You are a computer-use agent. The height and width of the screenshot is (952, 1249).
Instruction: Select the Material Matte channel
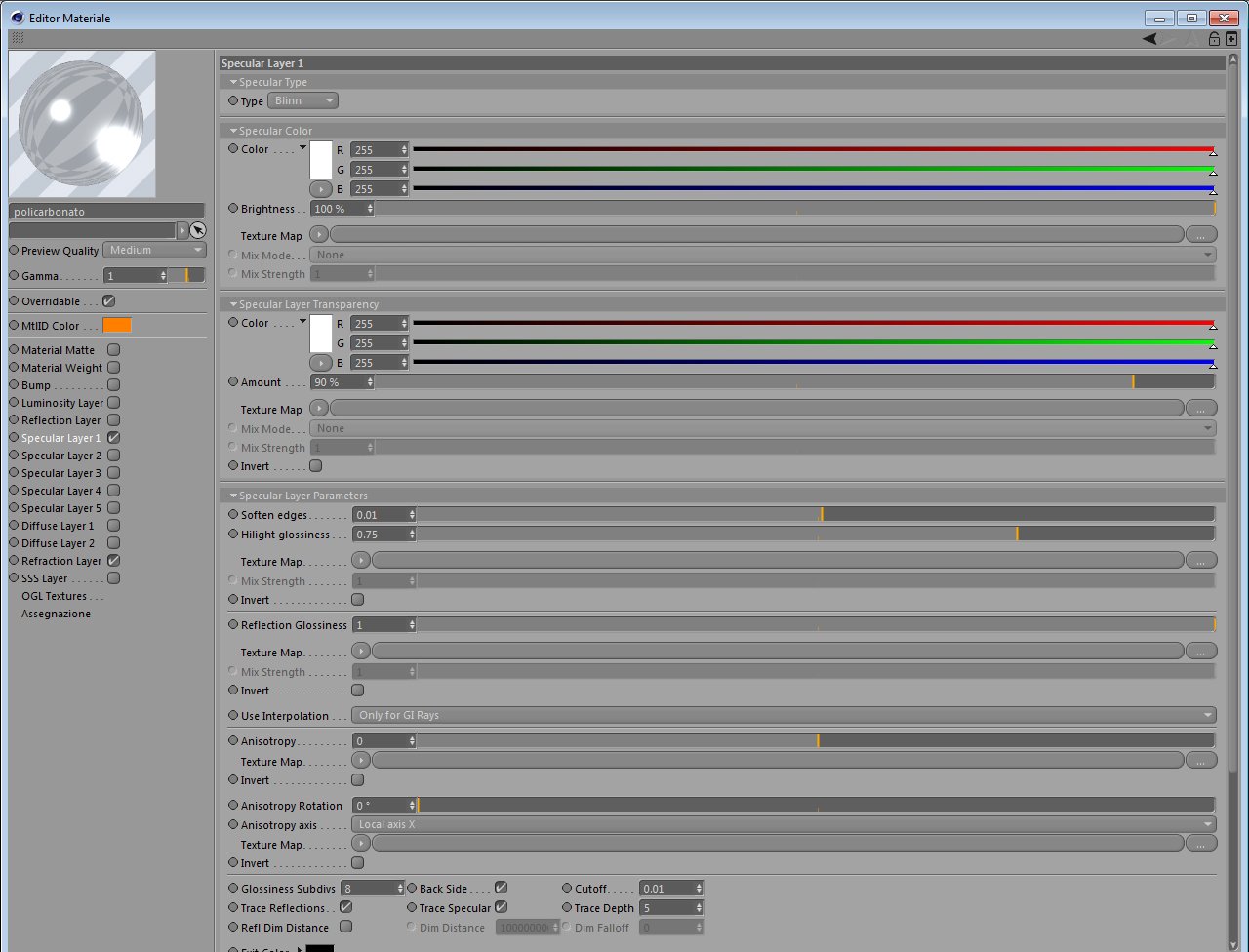58,350
